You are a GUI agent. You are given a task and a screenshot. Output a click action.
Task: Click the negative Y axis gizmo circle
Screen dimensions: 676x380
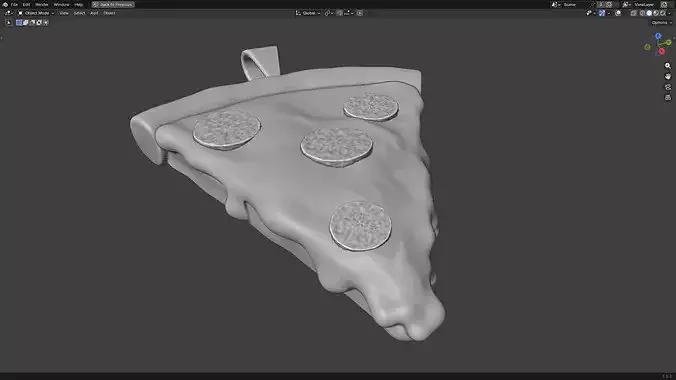[x=648, y=47]
